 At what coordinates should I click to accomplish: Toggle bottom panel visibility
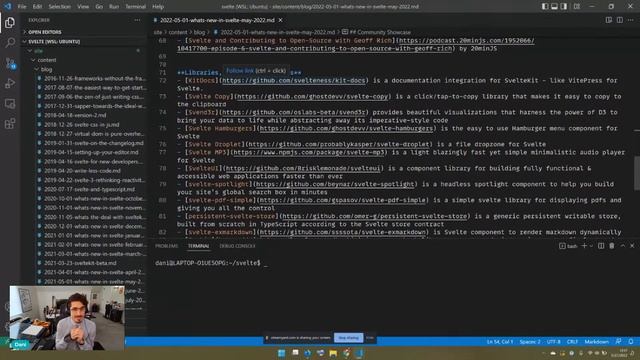[554, 7]
